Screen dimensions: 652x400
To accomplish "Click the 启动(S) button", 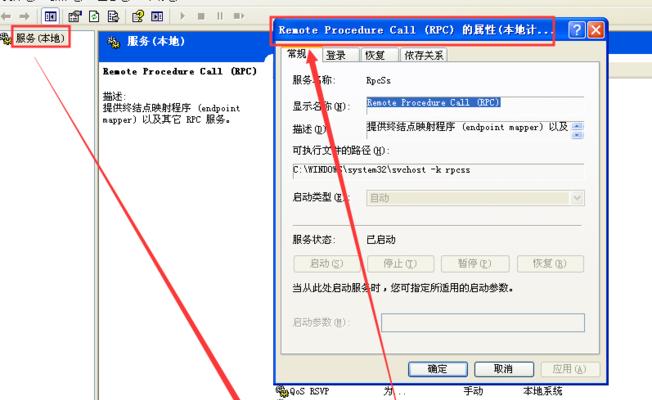I will (327, 264).
